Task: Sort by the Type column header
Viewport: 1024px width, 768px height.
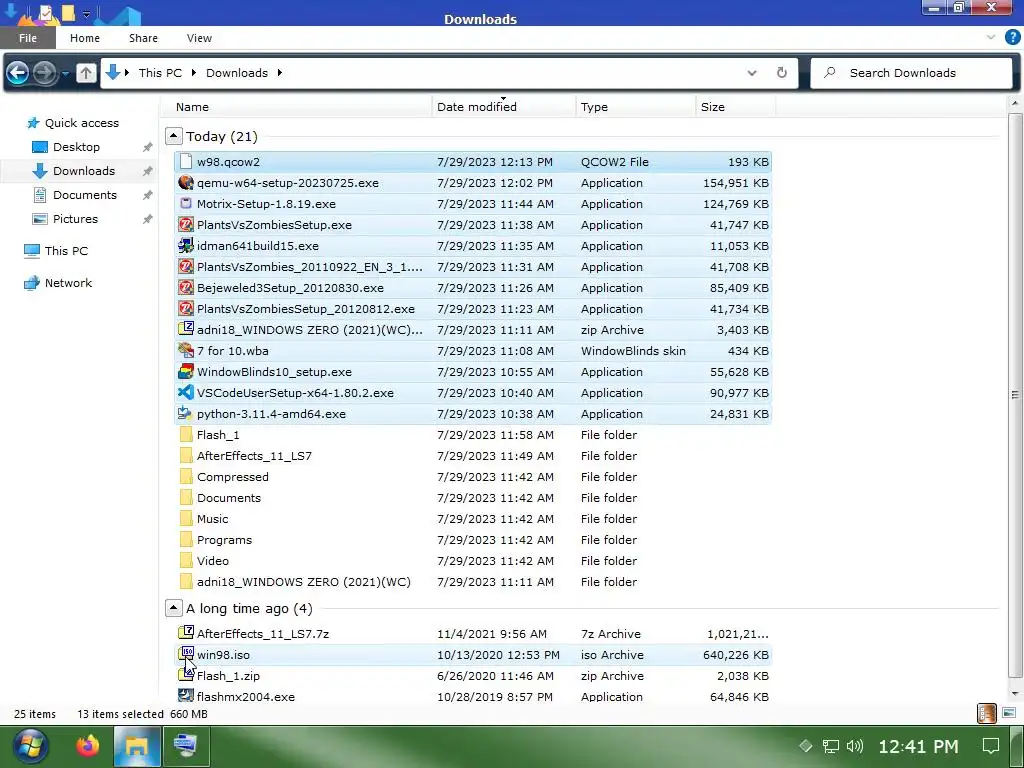Action: [x=635, y=106]
